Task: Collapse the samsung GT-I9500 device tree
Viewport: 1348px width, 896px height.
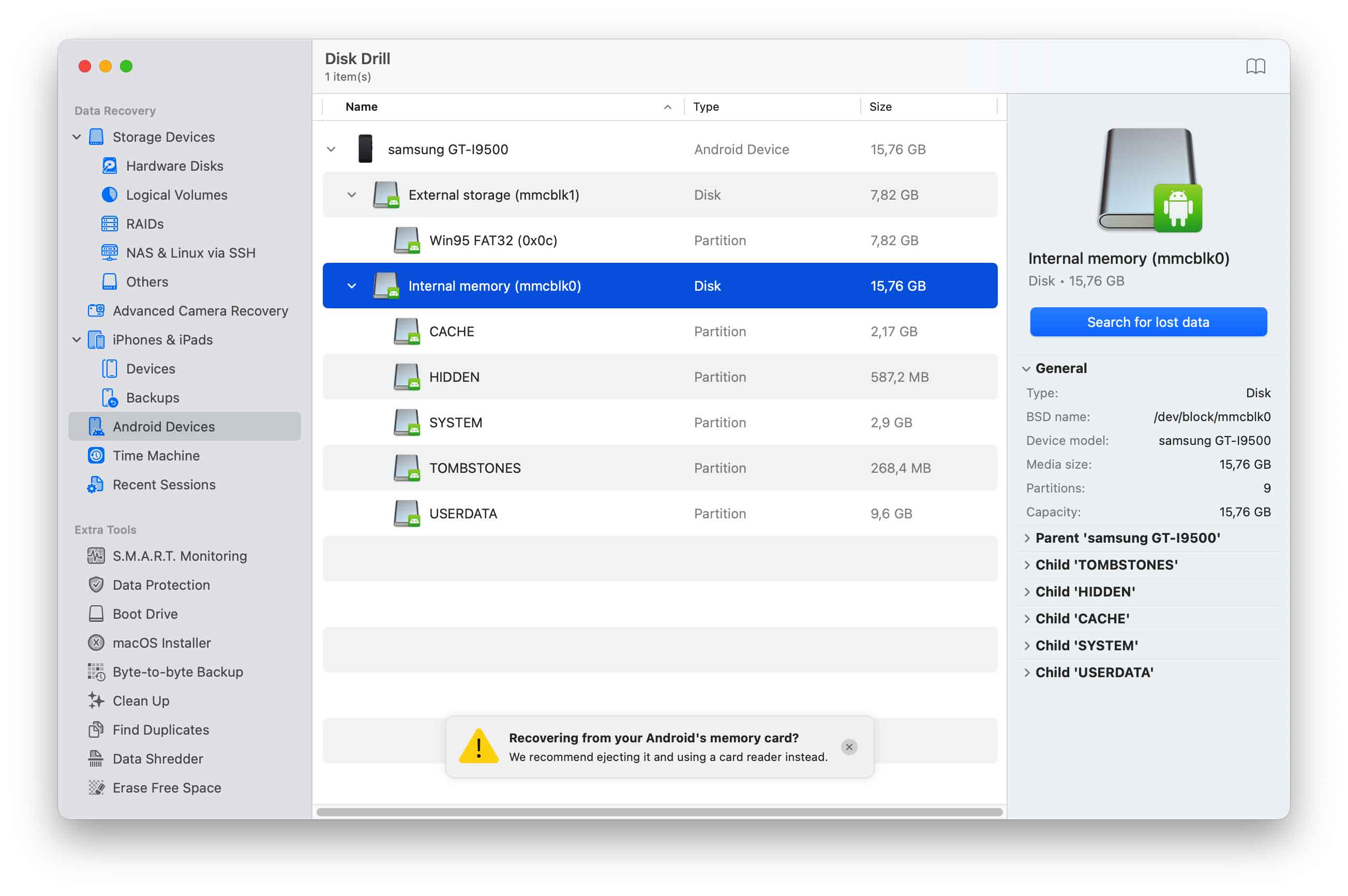Action: (x=332, y=149)
